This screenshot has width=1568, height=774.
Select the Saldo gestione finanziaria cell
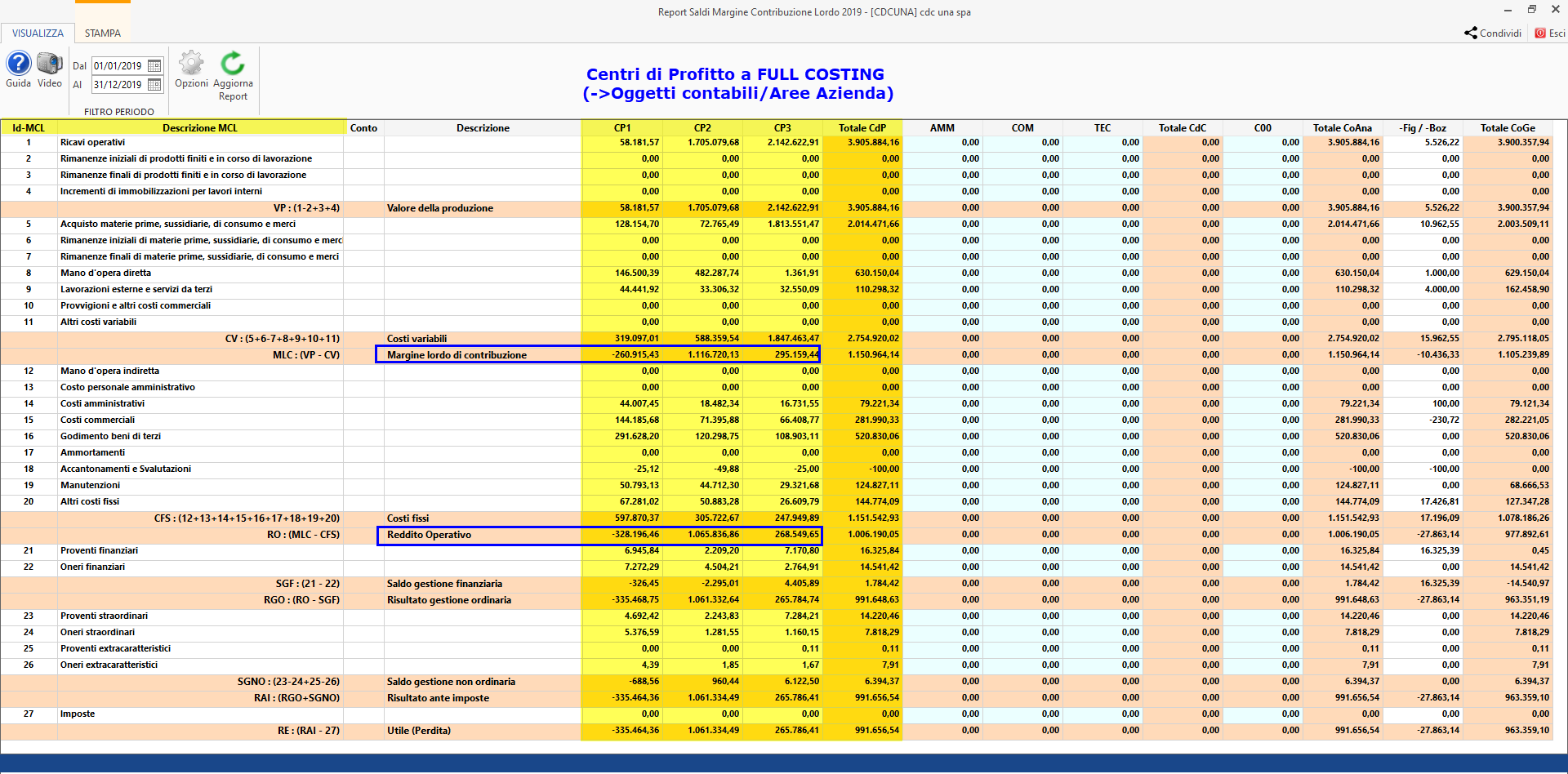coord(483,584)
